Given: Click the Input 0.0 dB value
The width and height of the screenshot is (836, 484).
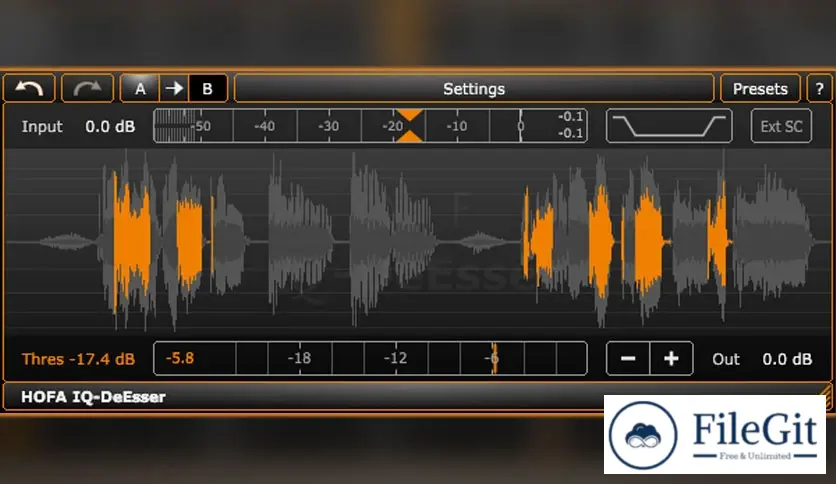Looking at the screenshot, I should 110,127.
